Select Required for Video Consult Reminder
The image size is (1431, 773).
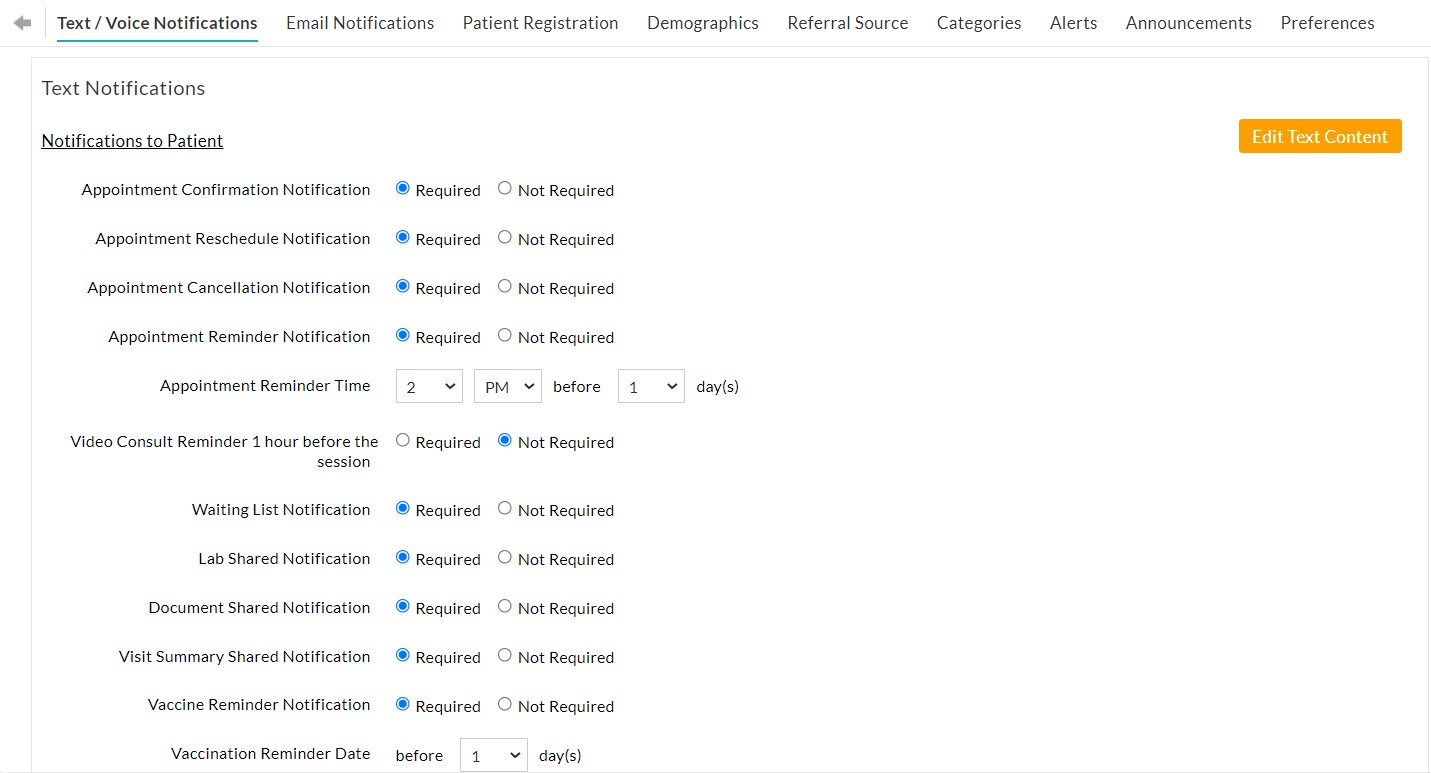pos(402,439)
